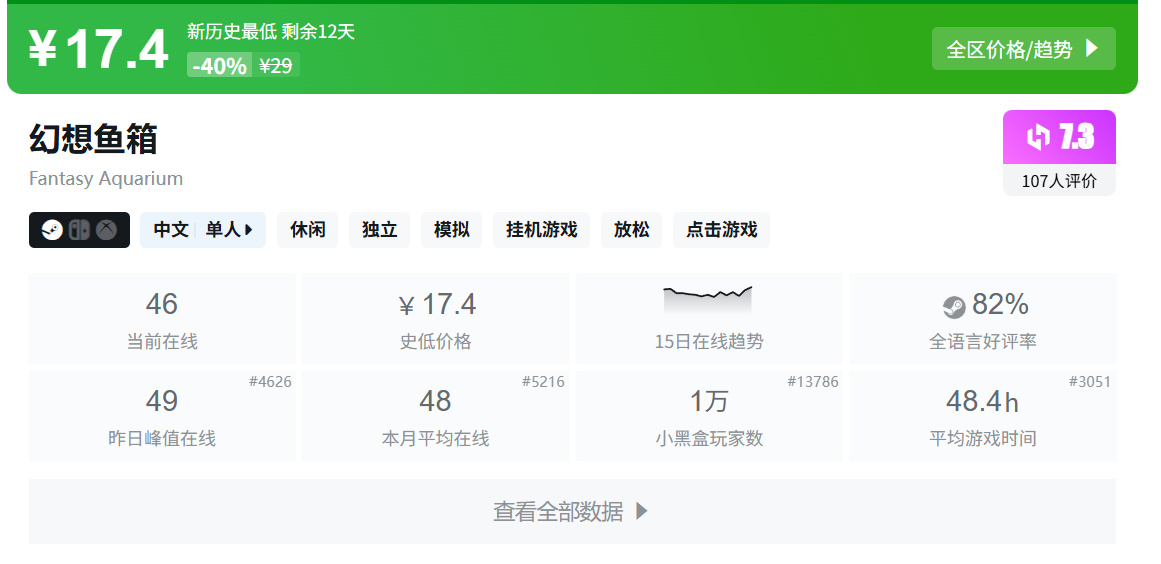This screenshot has height=564, width=1161.
Task: Select the 休闲 tag
Action: (x=307, y=230)
